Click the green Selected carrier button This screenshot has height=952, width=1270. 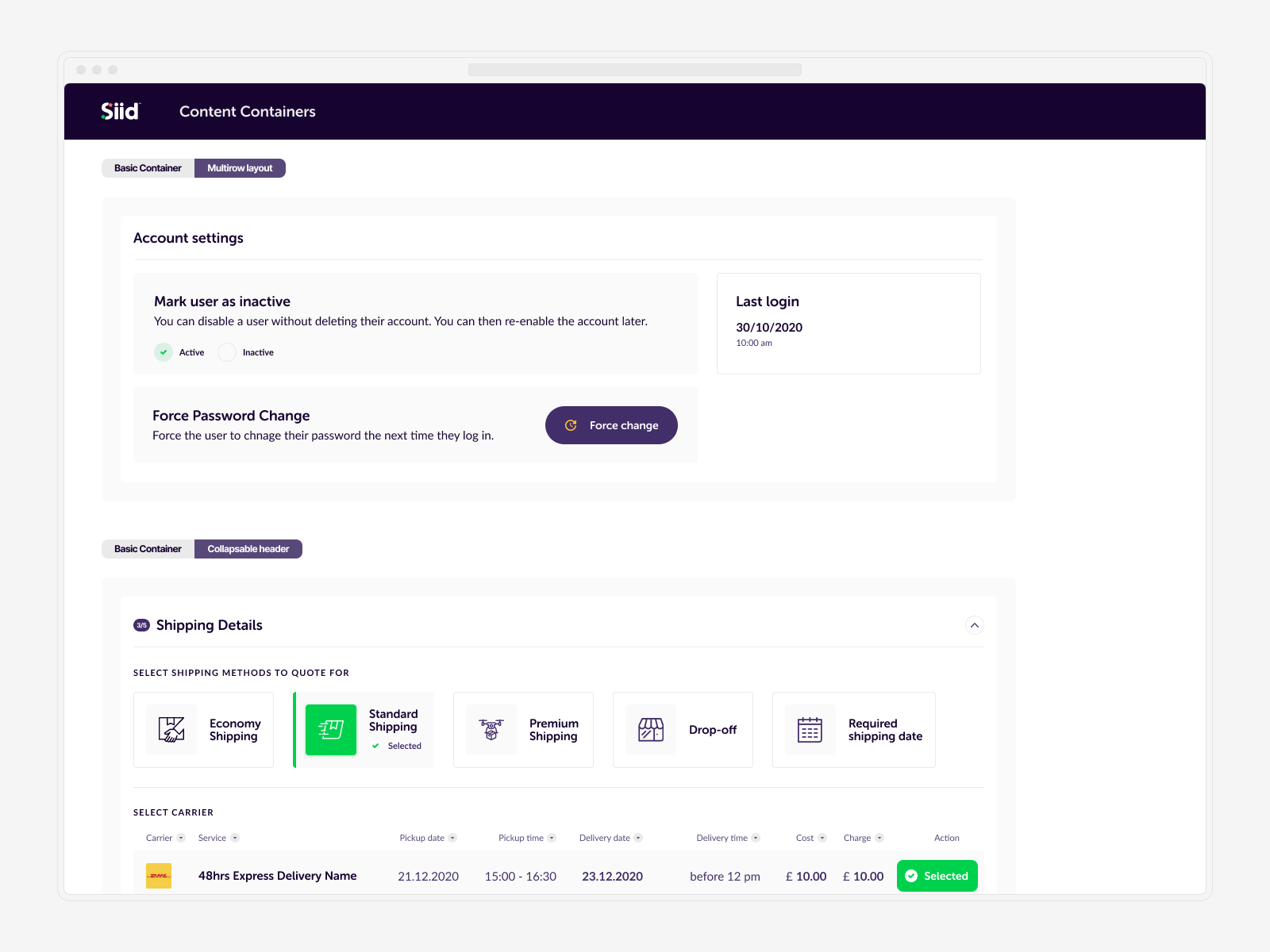pos(937,876)
